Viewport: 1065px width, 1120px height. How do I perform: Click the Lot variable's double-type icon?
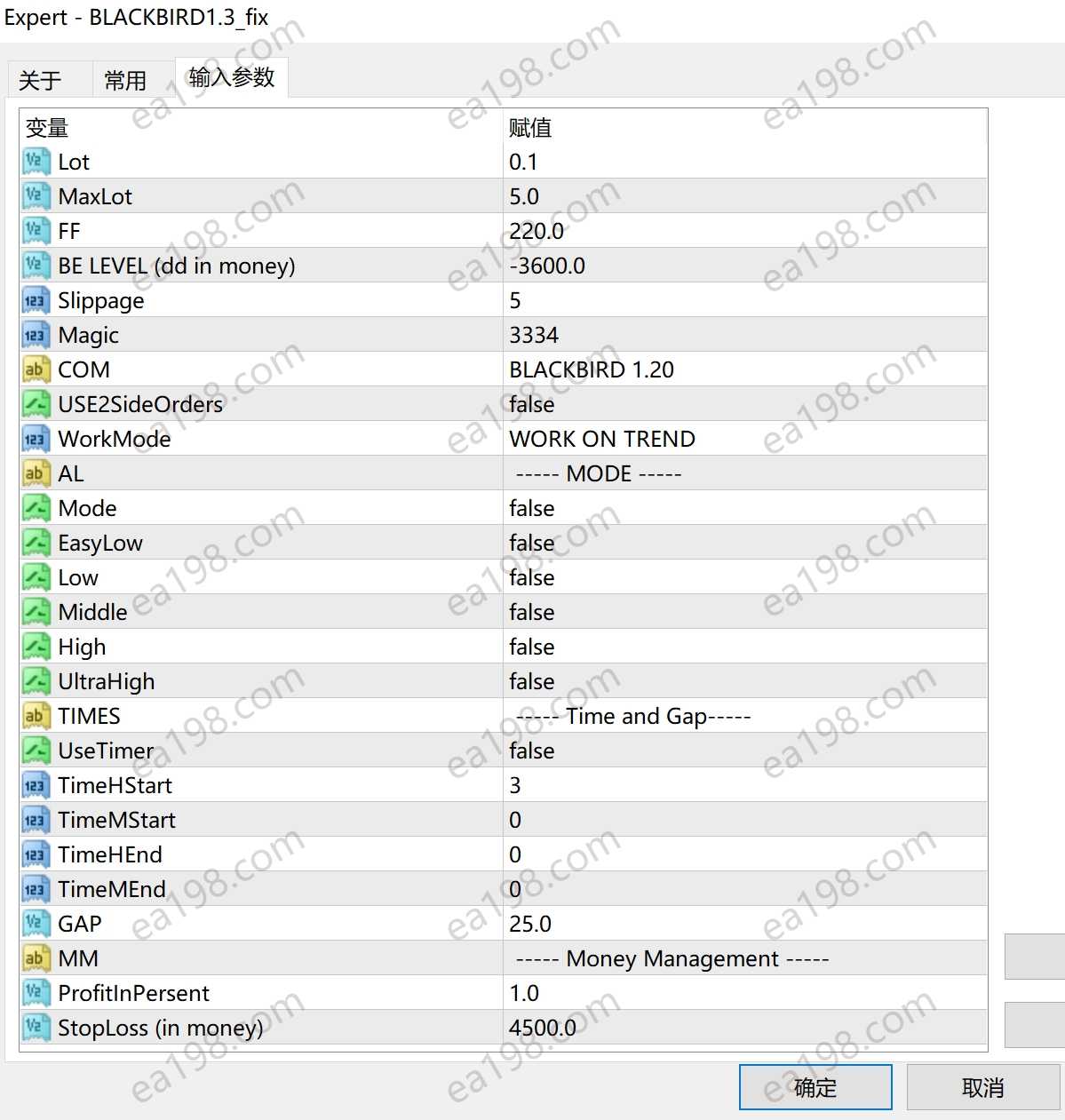tap(36, 162)
